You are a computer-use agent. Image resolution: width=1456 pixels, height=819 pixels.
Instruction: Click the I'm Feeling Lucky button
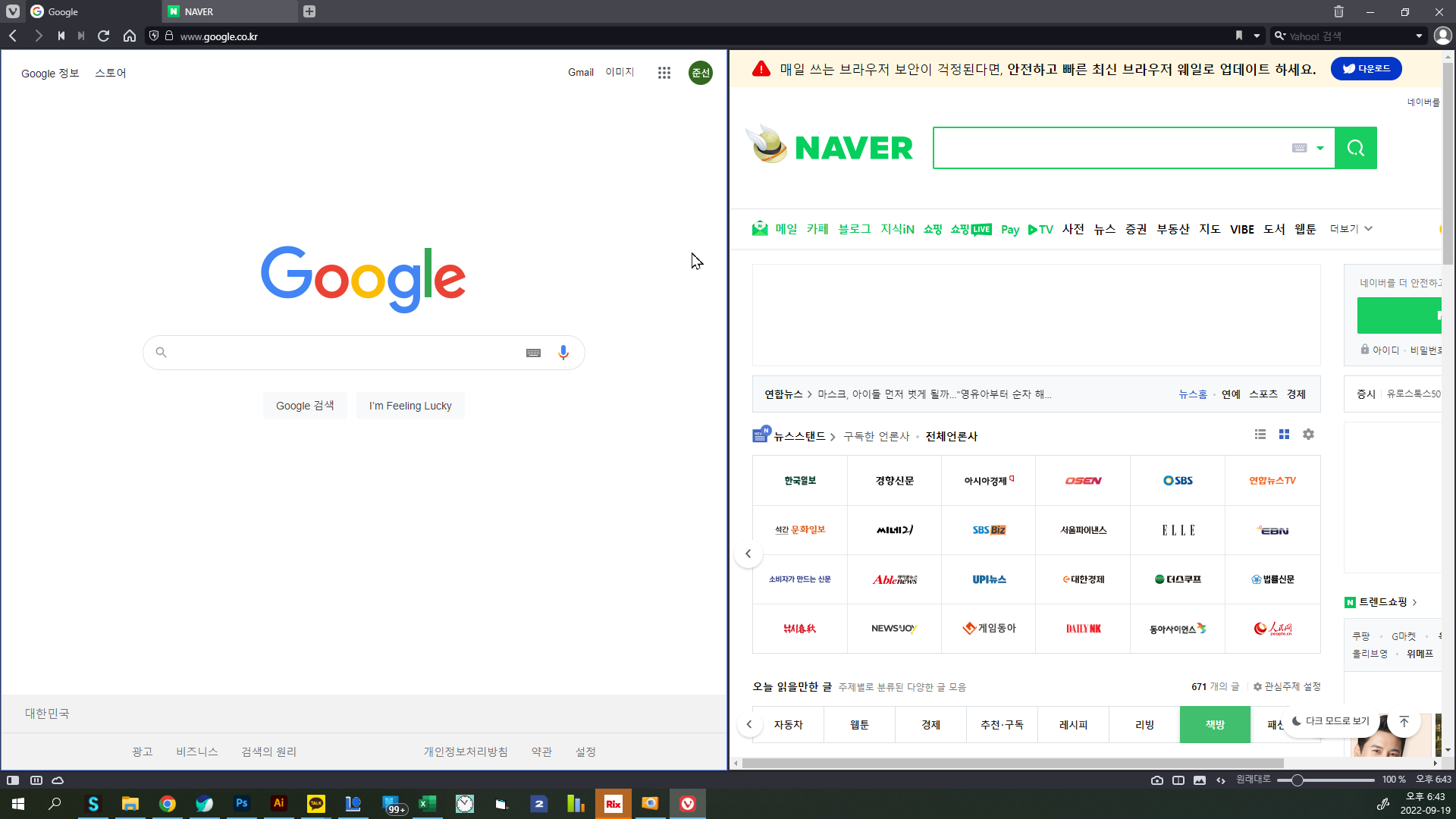410,406
